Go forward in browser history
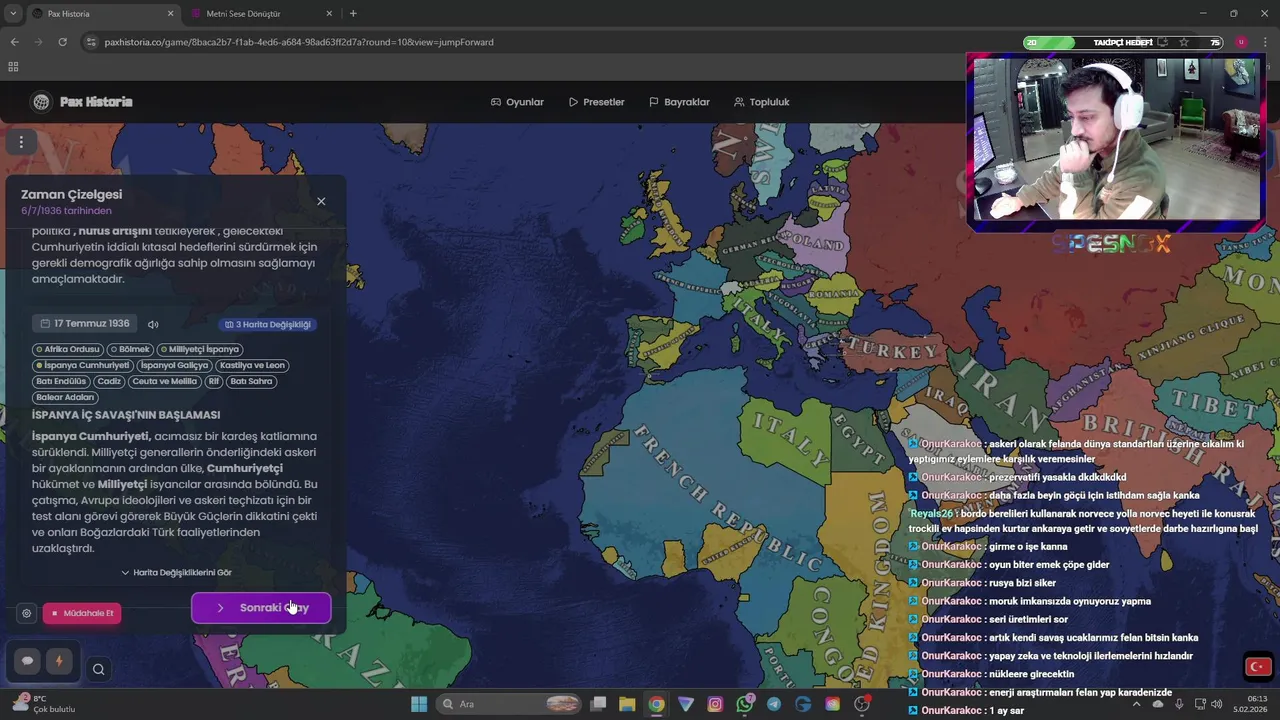The width and height of the screenshot is (1280, 720). tap(38, 42)
